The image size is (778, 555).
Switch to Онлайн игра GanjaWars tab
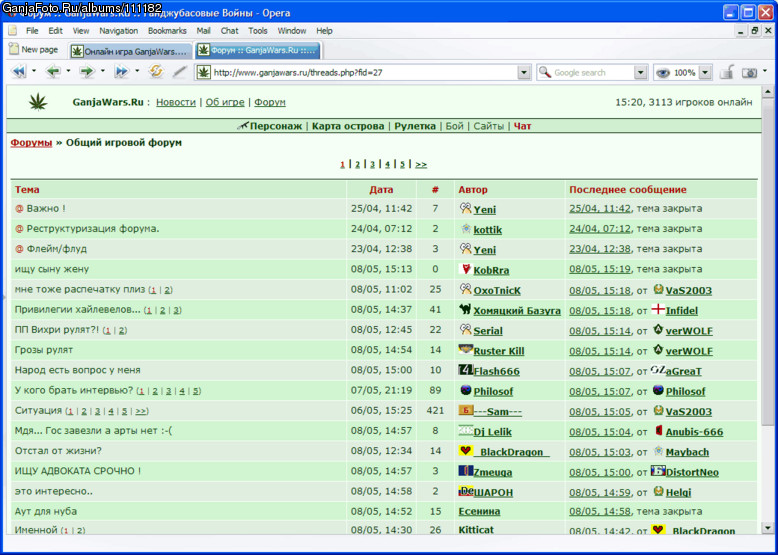tap(130, 51)
